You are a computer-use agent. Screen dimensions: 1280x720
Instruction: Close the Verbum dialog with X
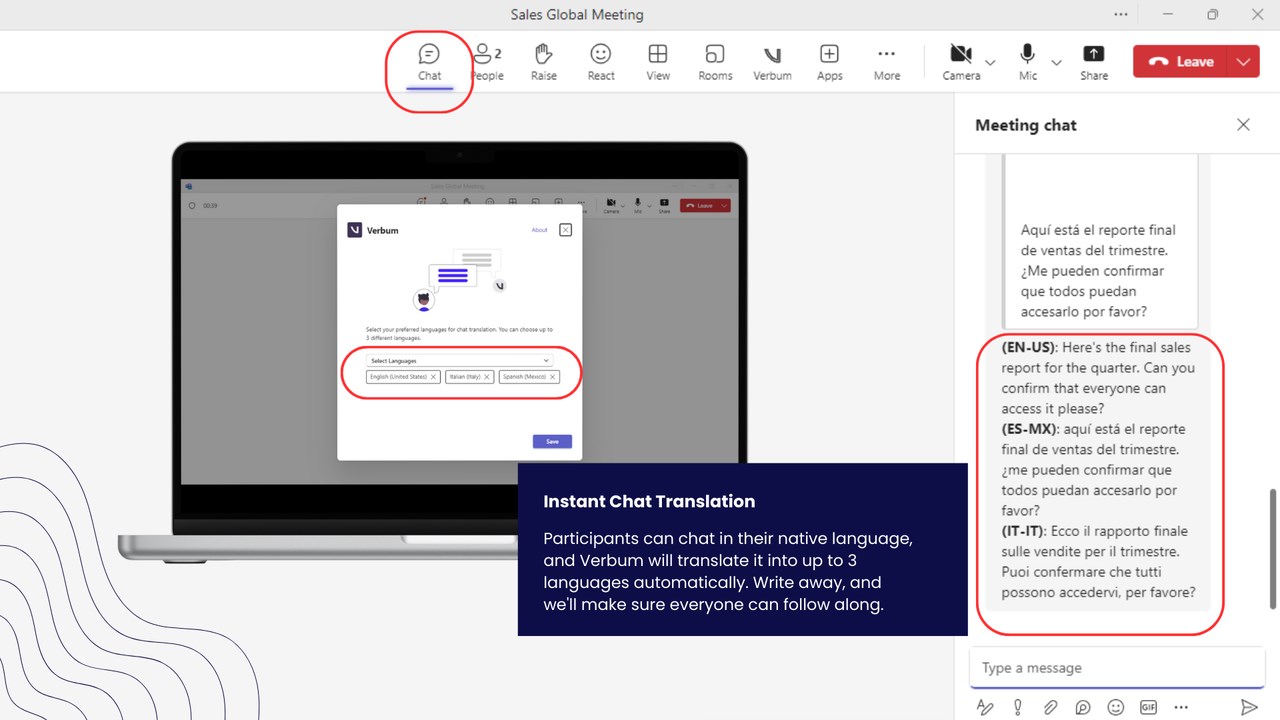[565, 230]
